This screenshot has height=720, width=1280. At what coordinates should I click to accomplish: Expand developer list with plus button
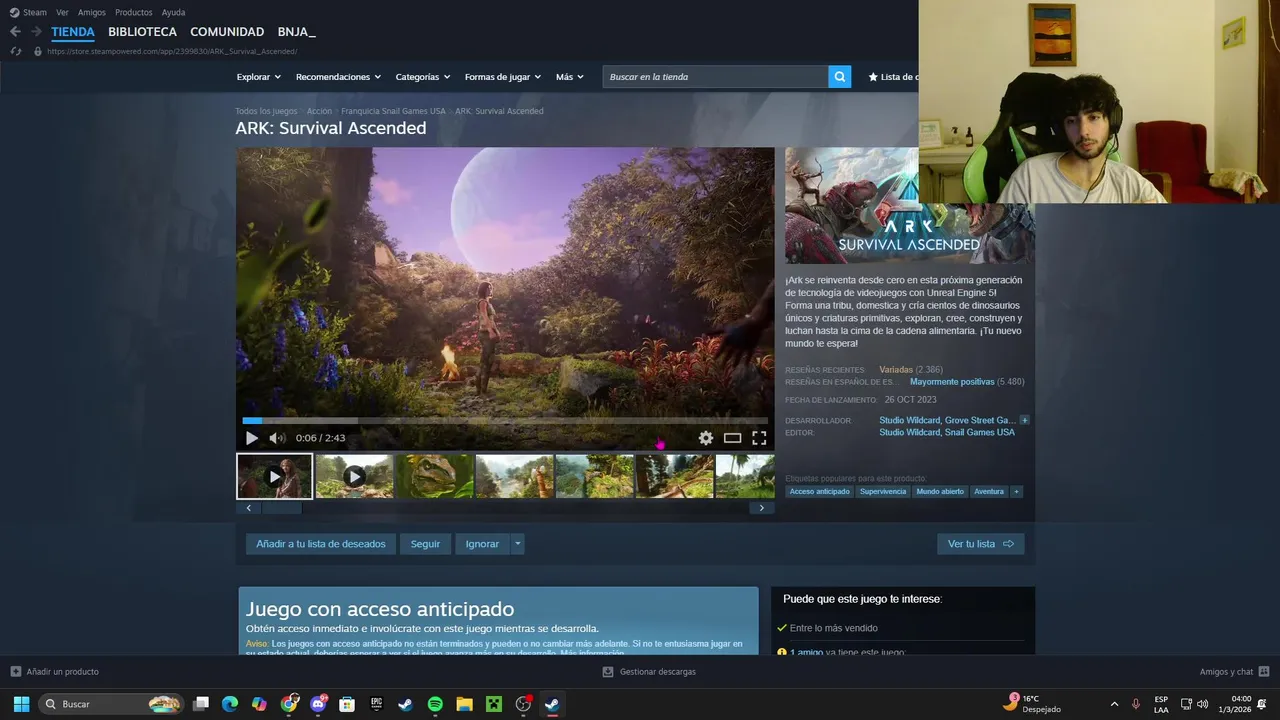coord(1024,420)
